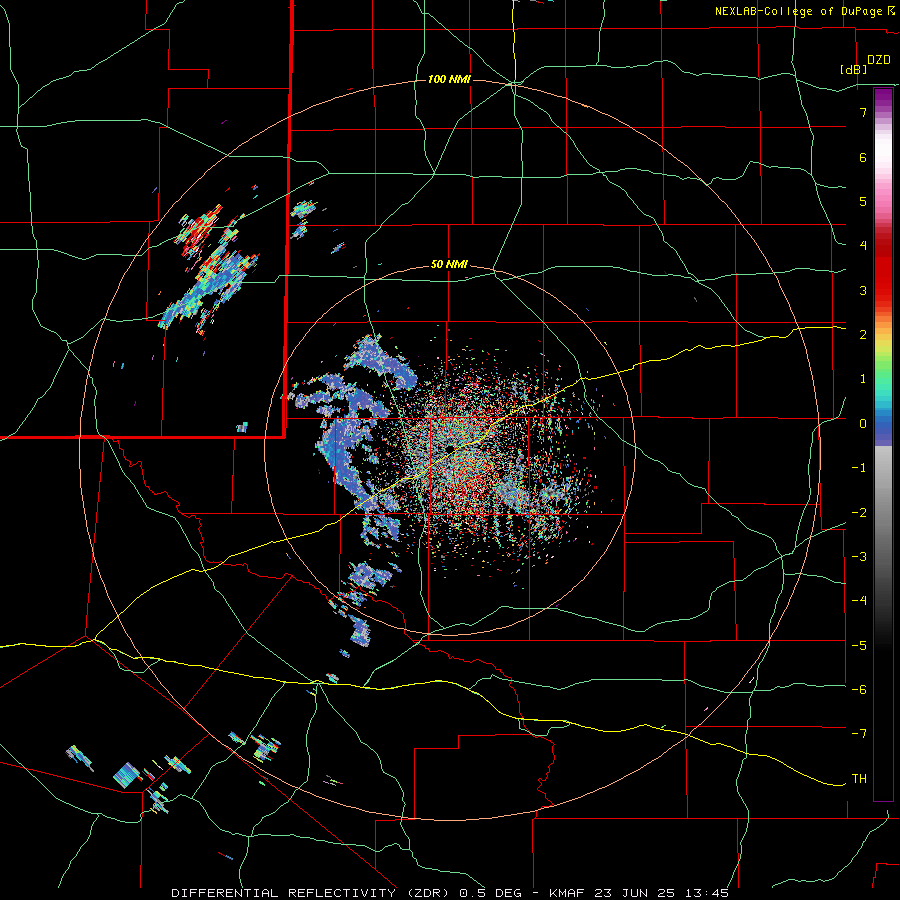Click the "-6" value on color scale
This screenshot has height=900, width=900.
pos(859,690)
